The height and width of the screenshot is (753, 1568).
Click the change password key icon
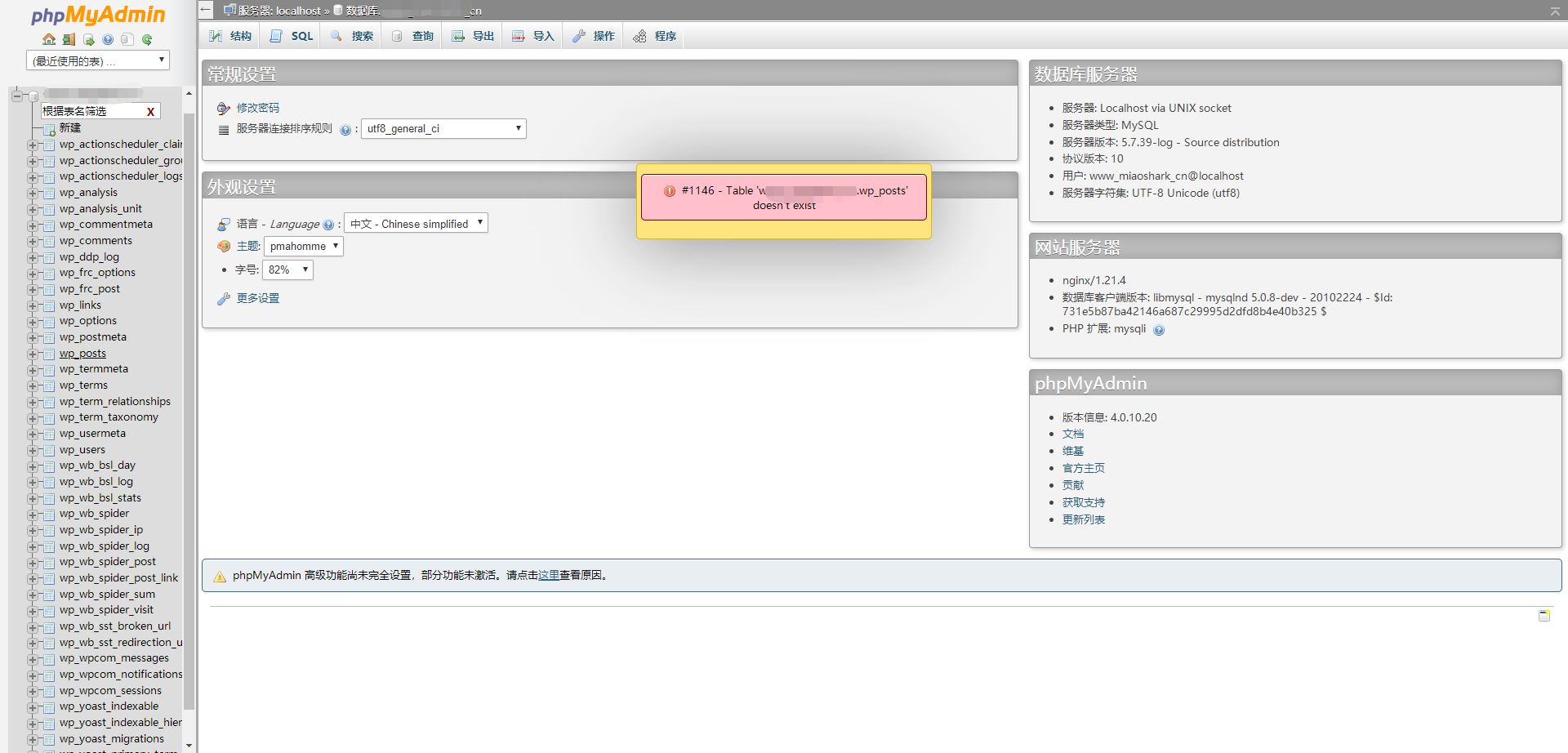point(224,108)
